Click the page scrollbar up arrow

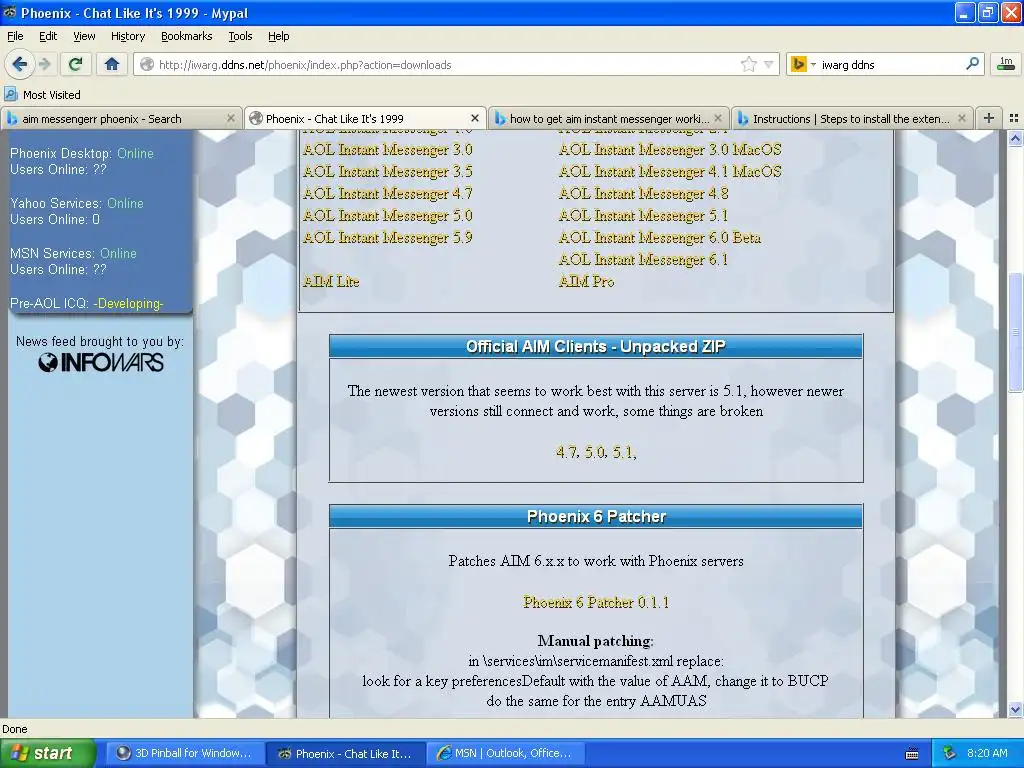tap(1015, 138)
